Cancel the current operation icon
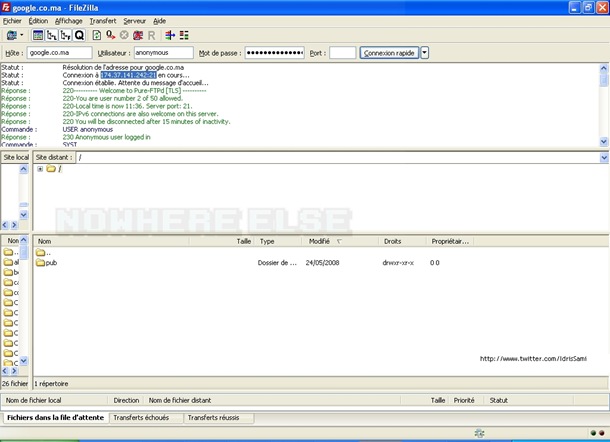 (x=124, y=35)
